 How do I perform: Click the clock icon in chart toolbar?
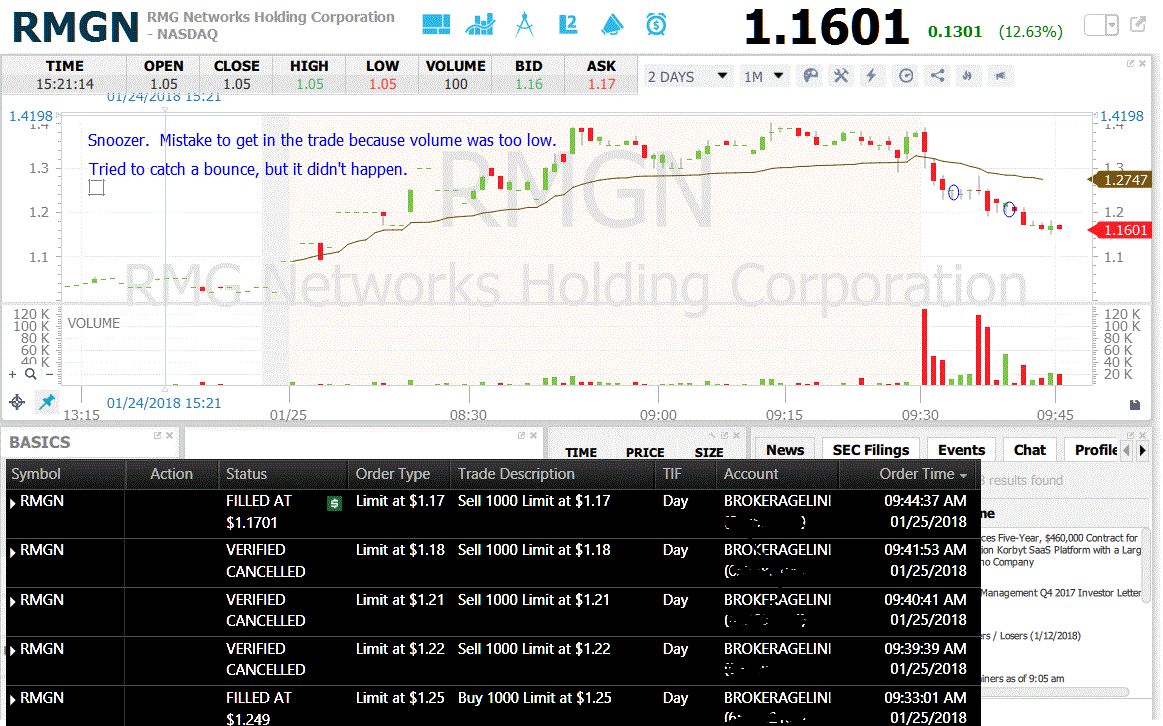pyautogui.click(x=906, y=76)
